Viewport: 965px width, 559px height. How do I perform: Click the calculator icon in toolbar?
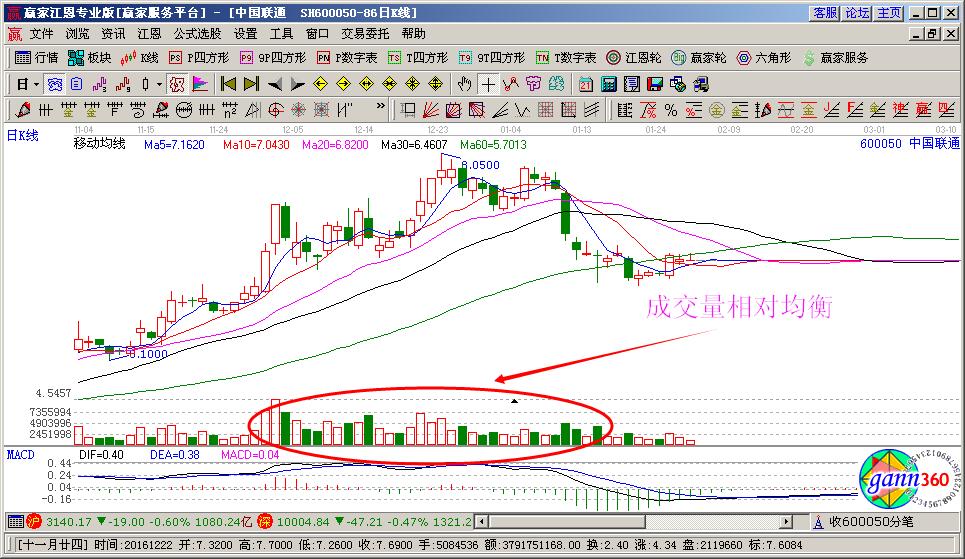click(x=608, y=84)
